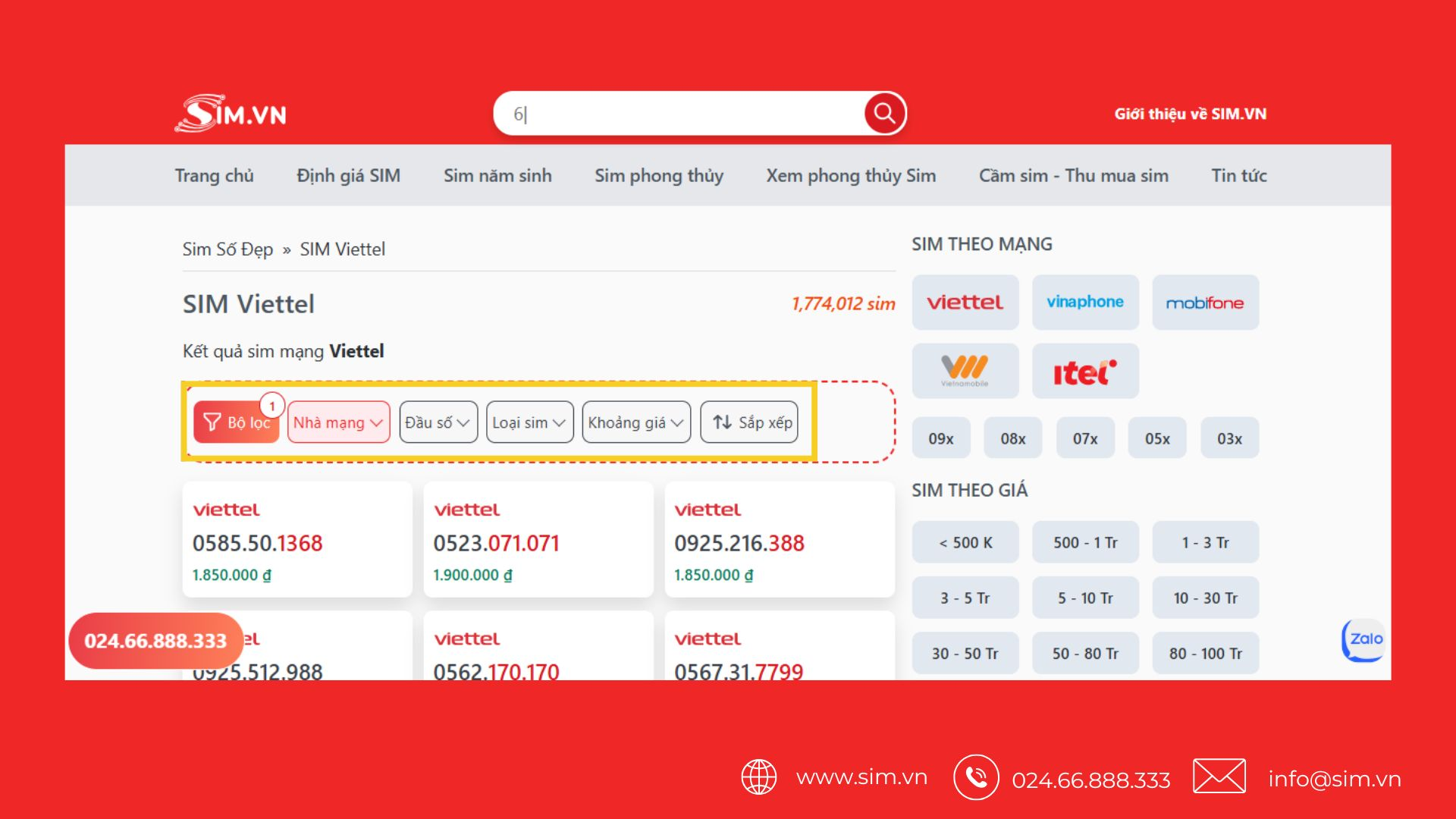
Task: Open SIM card 0585.50.1368
Action: [x=297, y=539]
